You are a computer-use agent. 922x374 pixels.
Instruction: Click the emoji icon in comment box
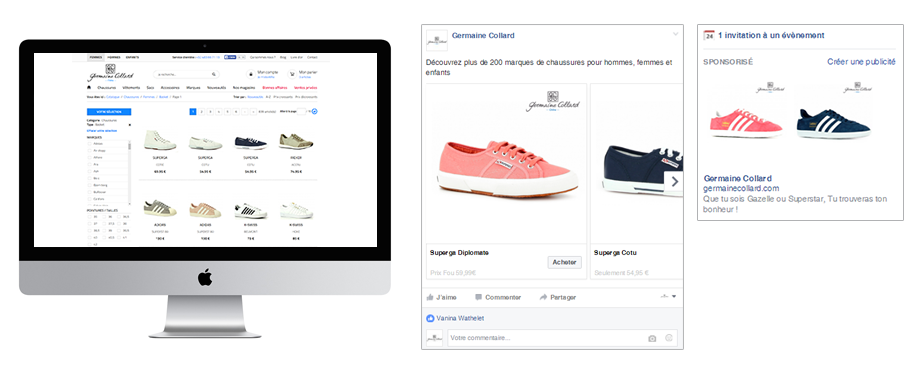click(x=669, y=338)
